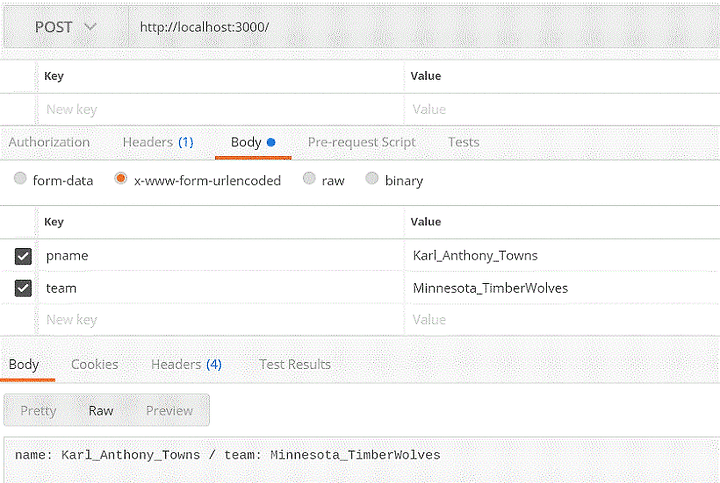The image size is (720, 483).
Task: Click the request URL field with localhost:3000
Action: [x=424, y=27]
